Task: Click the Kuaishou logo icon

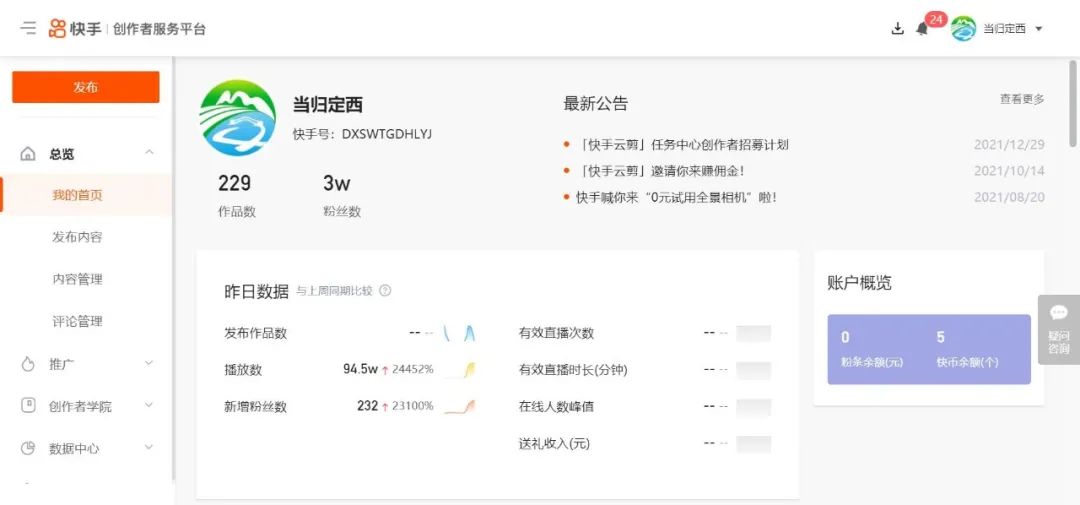Action: coord(58,29)
